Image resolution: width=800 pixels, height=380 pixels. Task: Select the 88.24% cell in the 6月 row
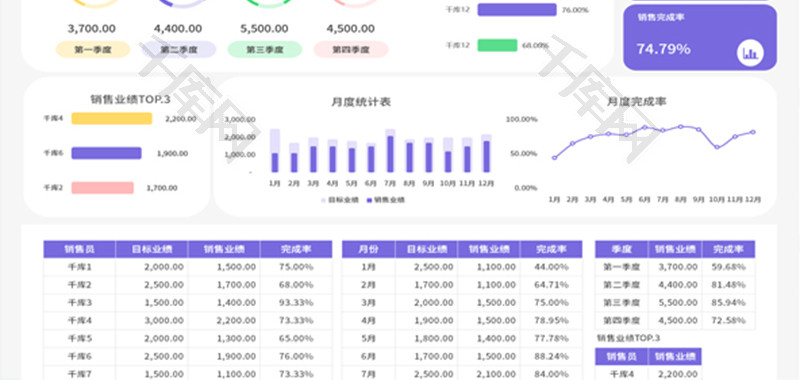pos(551,356)
